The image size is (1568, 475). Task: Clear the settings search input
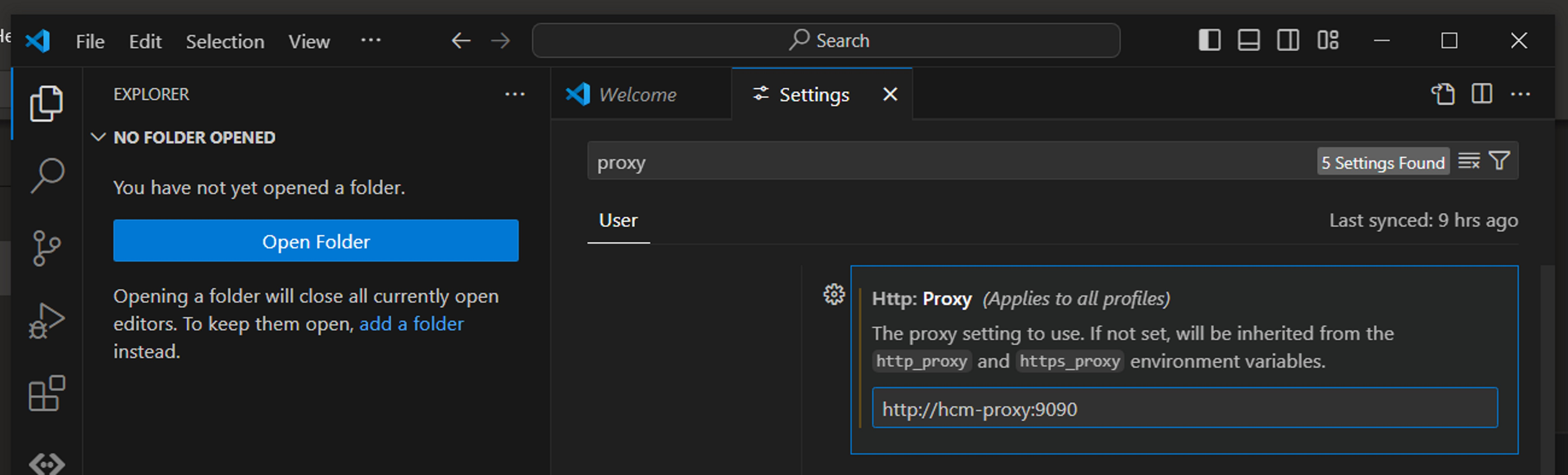point(1468,161)
